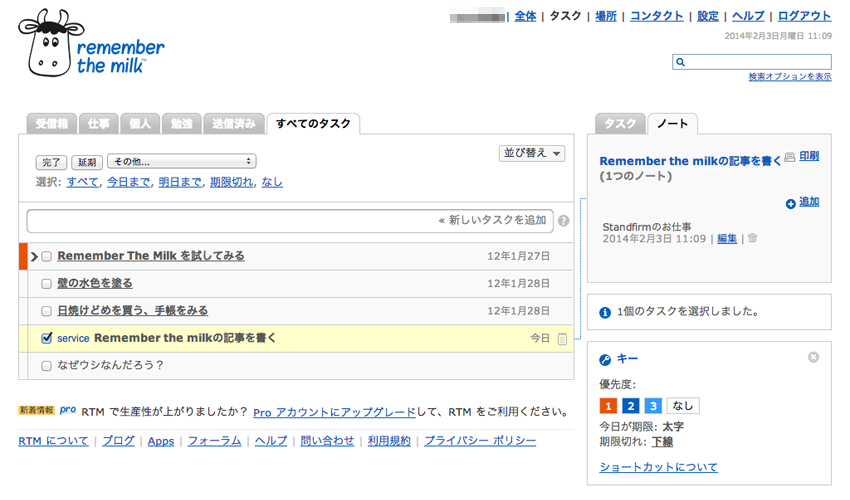Viewport: 850px width, 500px height.
Task: Open the 全体 overview link in top navigation
Action: click(x=525, y=16)
